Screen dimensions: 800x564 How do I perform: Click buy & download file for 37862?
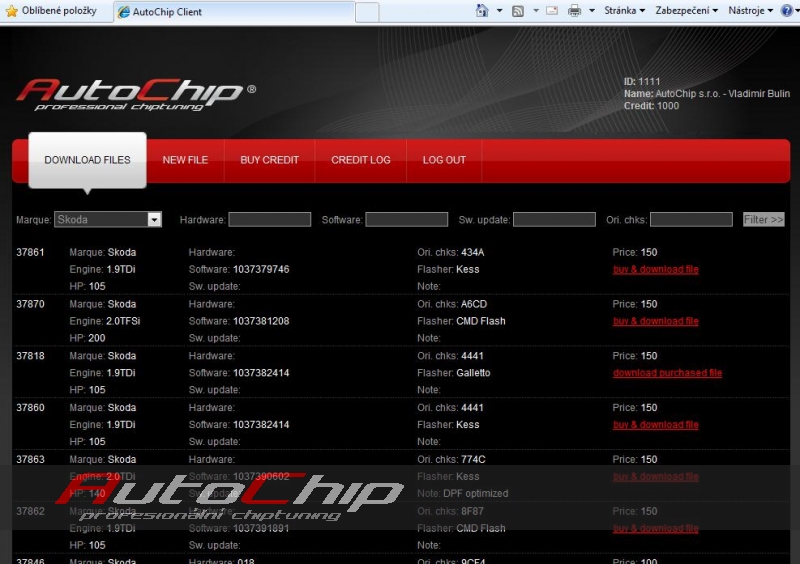coord(656,528)
